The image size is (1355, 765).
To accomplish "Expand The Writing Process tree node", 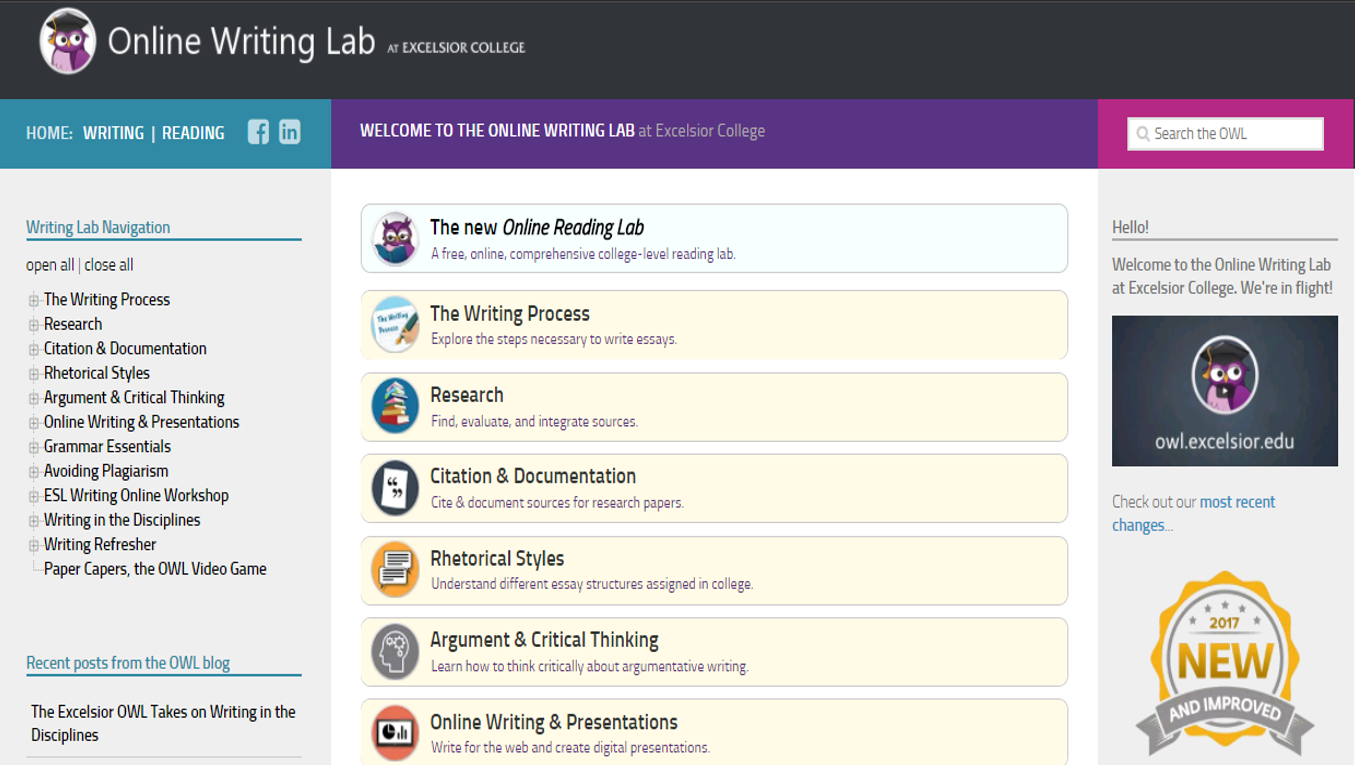I will (x=34, y=300).
